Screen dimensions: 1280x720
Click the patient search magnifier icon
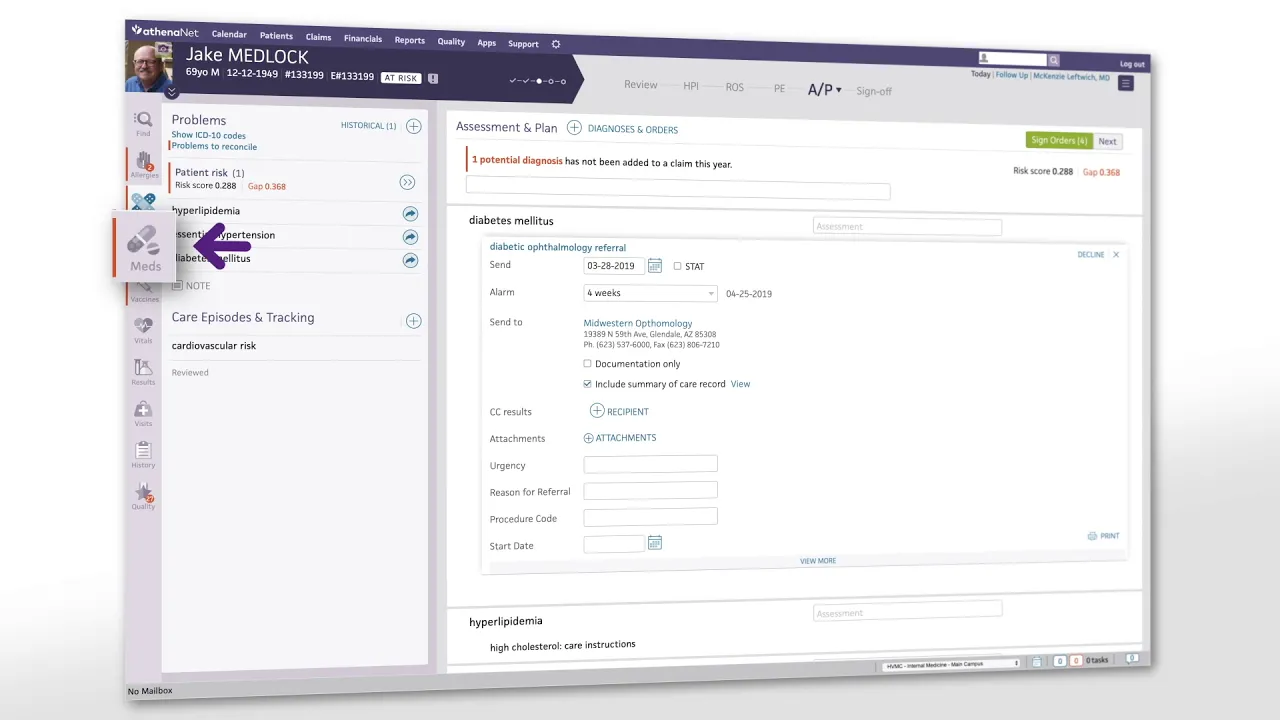[1053, 60]
